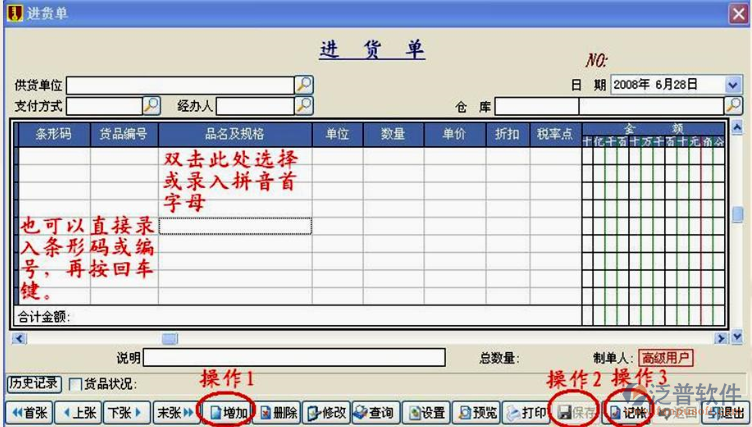Go to next record with 下张
The height and width of the screenshot is (427, 752).
coord(127,413)
